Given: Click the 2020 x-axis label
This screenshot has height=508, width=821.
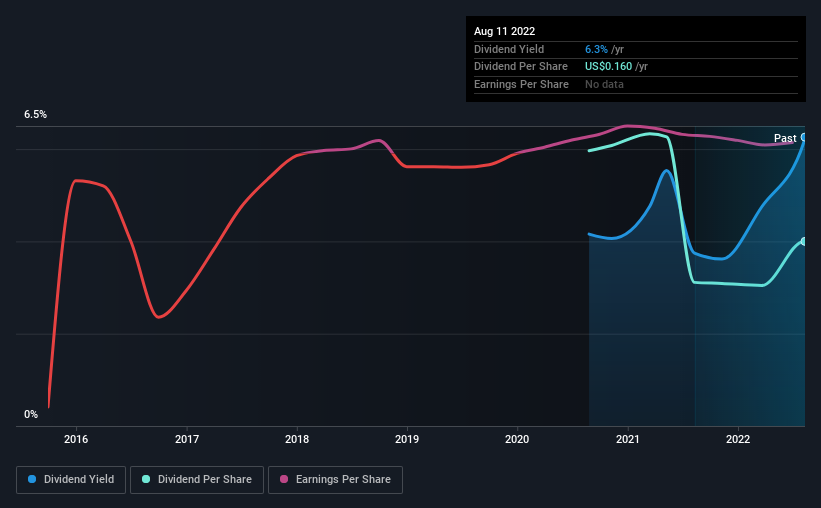Looking at the screenshot, I should pyautogui.click(x=517, y=439).
